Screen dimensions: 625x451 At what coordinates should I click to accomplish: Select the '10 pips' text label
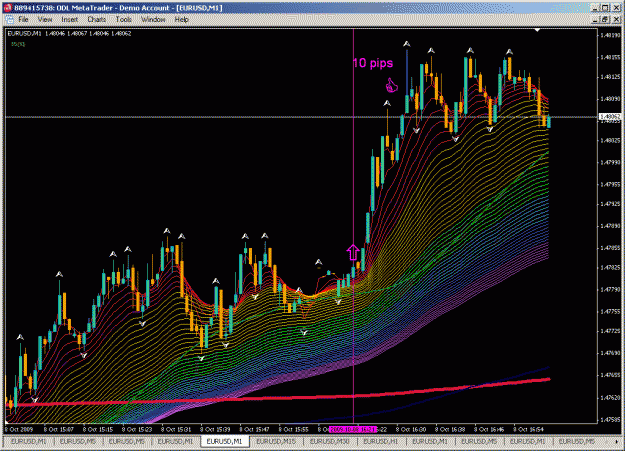373,63
